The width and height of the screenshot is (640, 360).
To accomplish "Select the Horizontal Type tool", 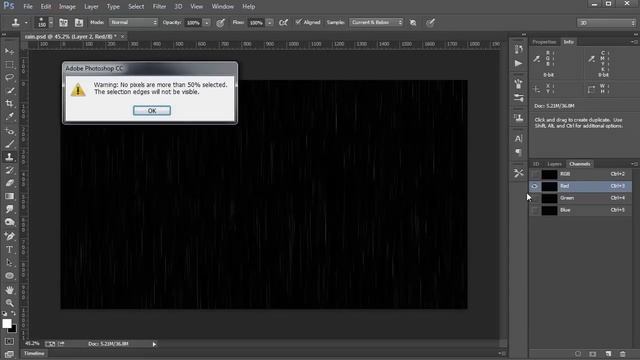I will click(9, 249).
